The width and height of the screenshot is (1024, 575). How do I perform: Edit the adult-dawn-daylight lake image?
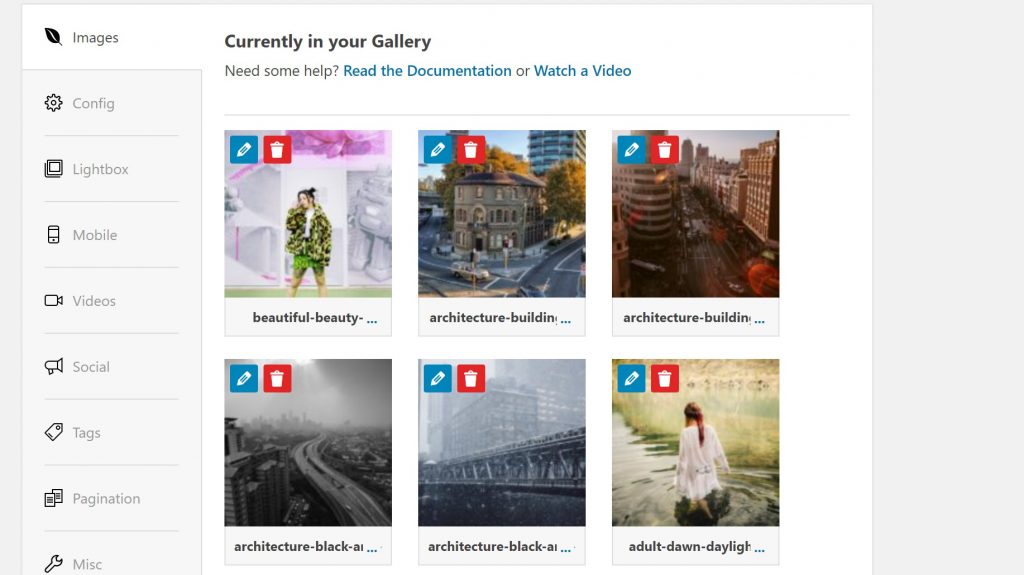[631, 378]
